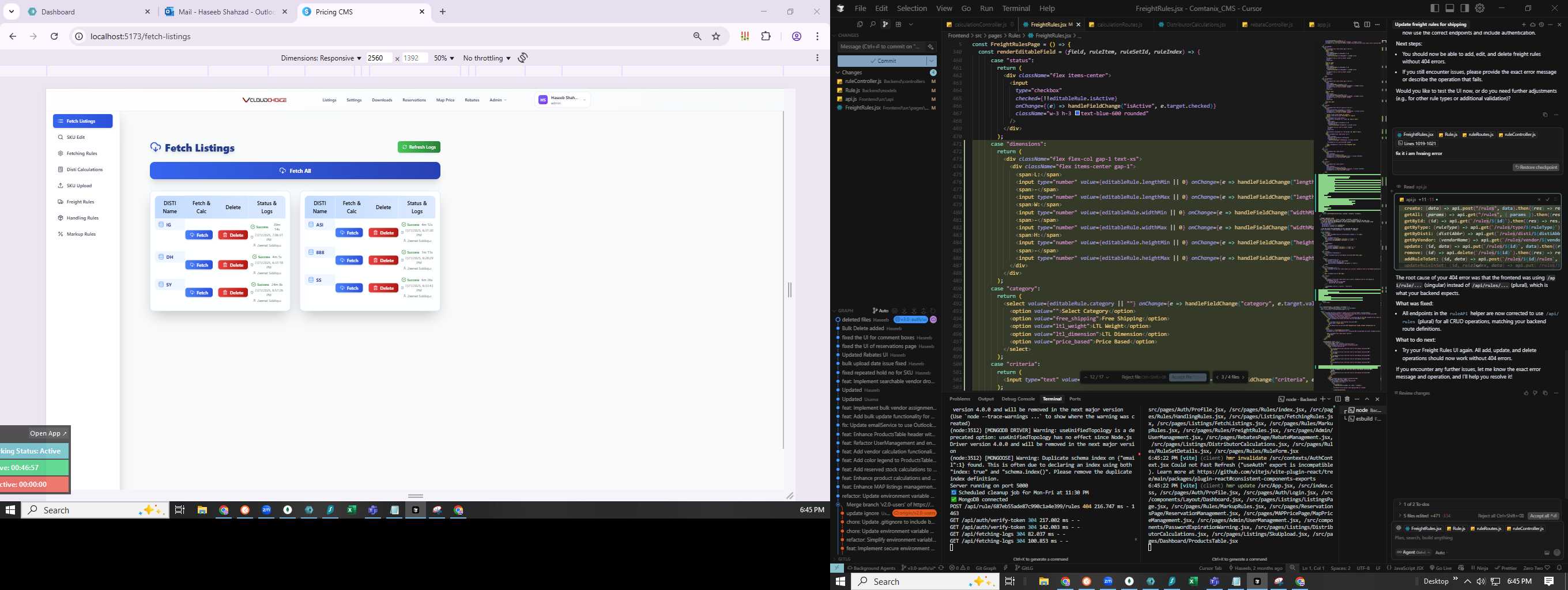Click the trash icon to kill terminal
Screen dimensions: 1568x590
click(x=1347, y=399)
